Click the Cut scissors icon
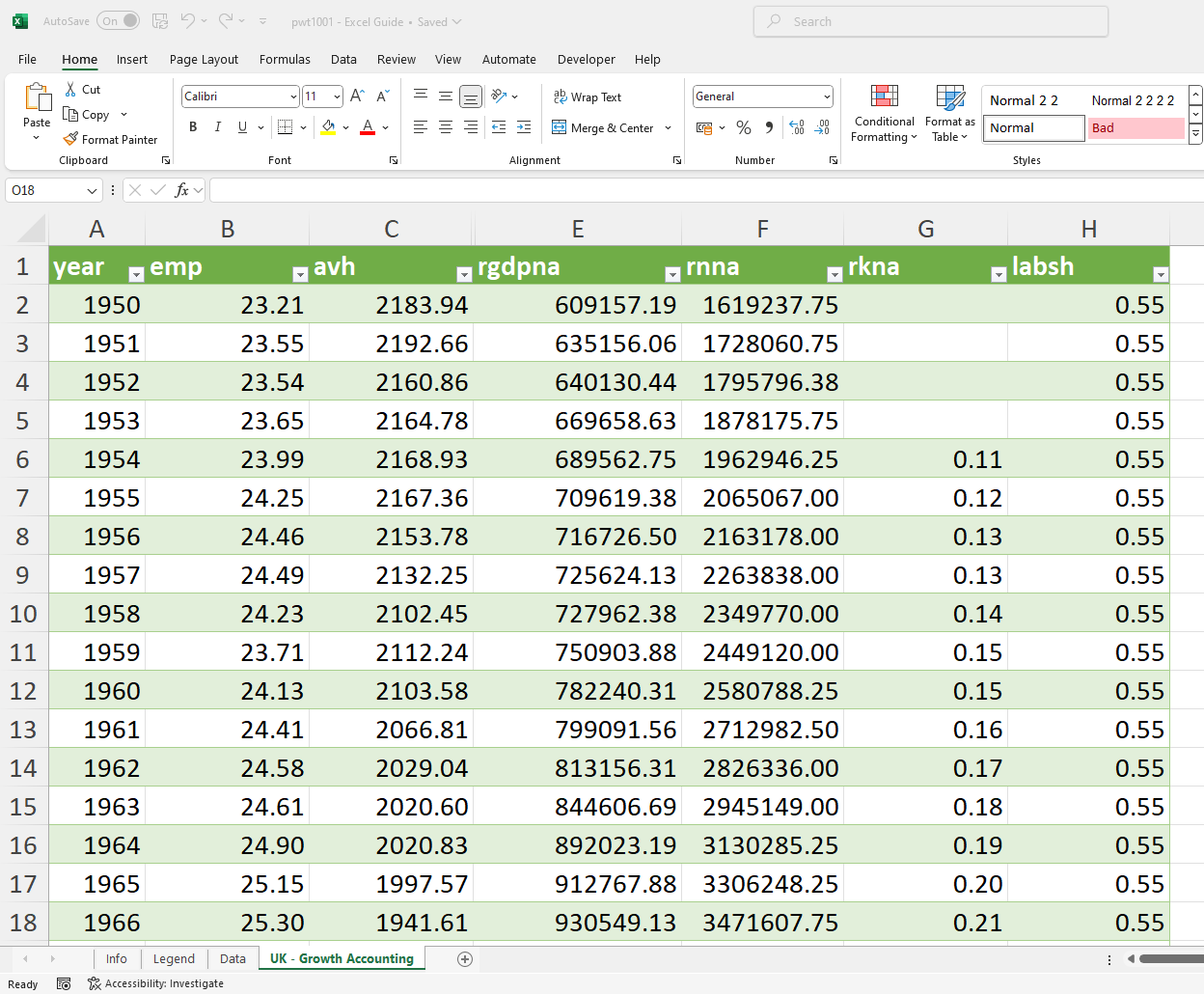The width and height of the screenshot is (1204, 994). pos(70,89)
